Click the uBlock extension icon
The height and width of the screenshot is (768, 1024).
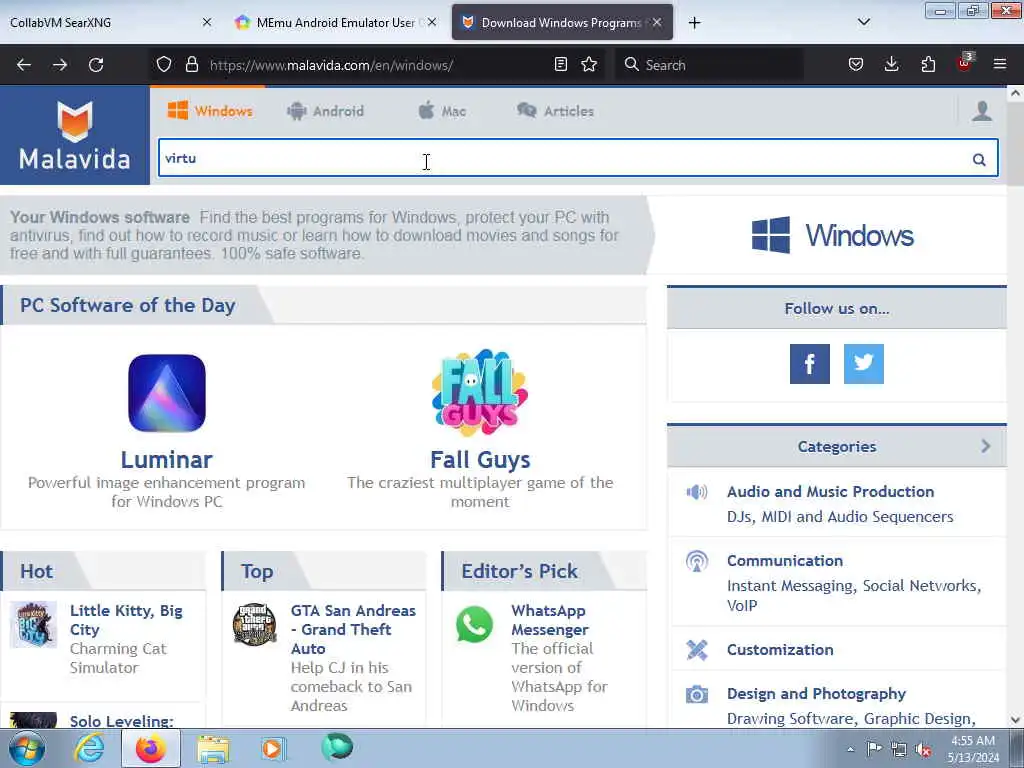[964, 63]
